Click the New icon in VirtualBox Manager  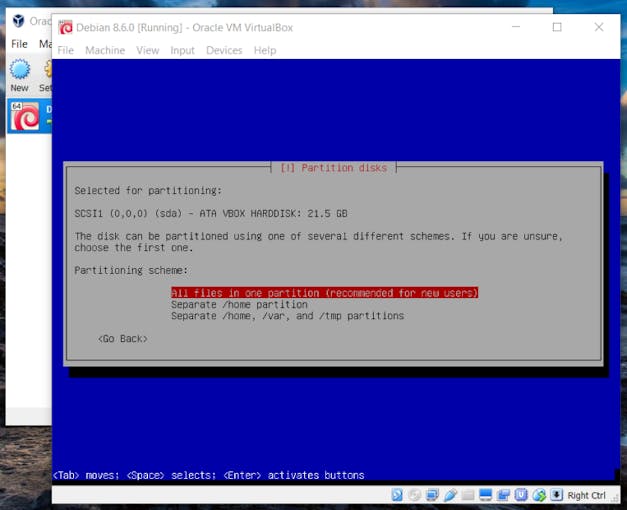click(20, 69)
